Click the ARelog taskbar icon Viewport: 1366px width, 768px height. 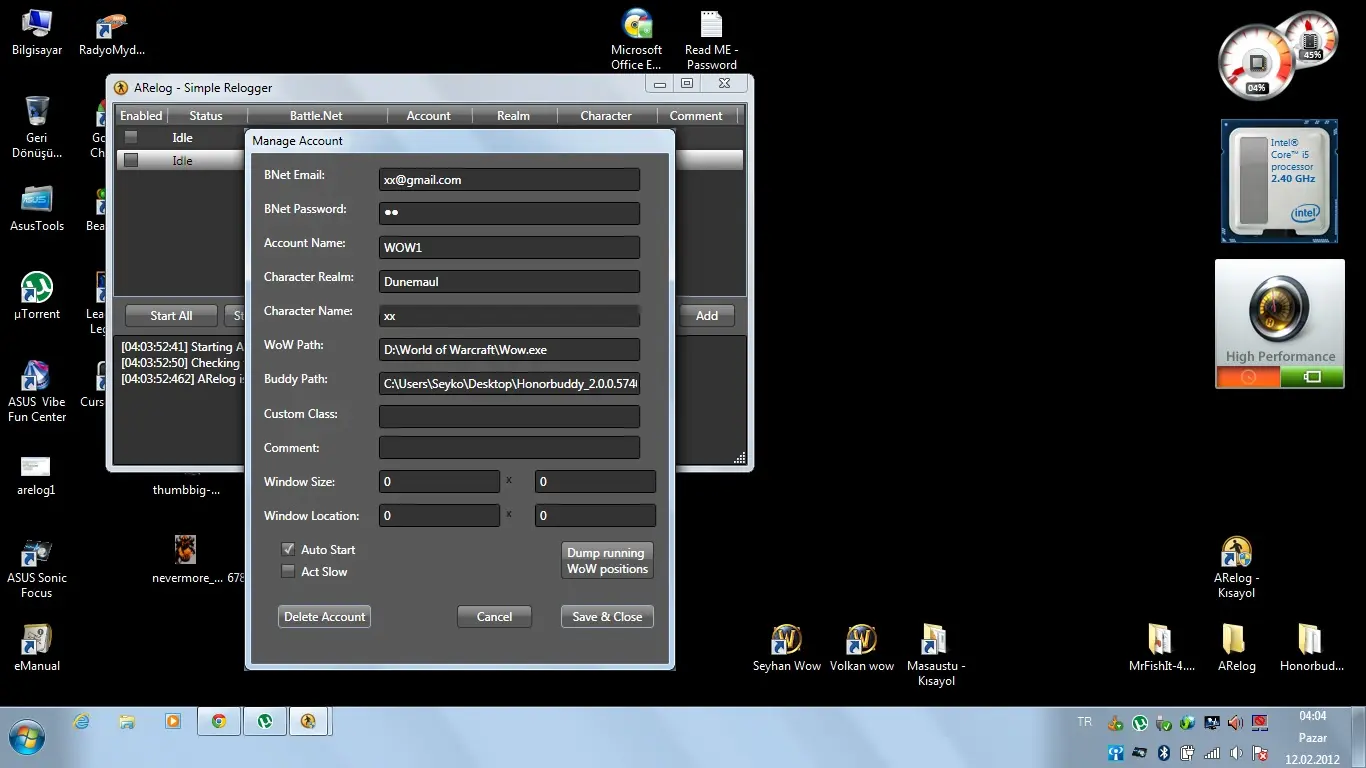click(309, 721)
